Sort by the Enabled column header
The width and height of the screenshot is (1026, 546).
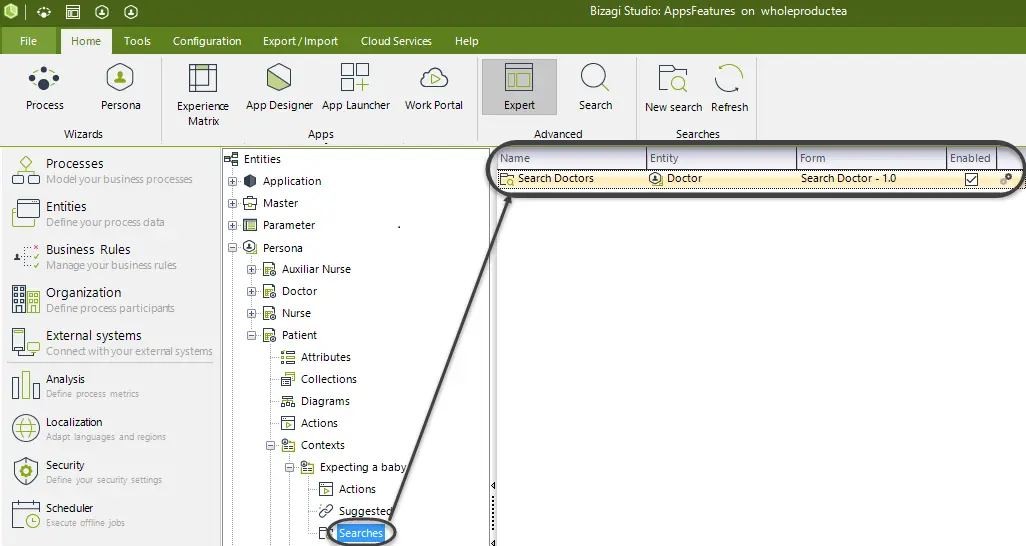971,158
